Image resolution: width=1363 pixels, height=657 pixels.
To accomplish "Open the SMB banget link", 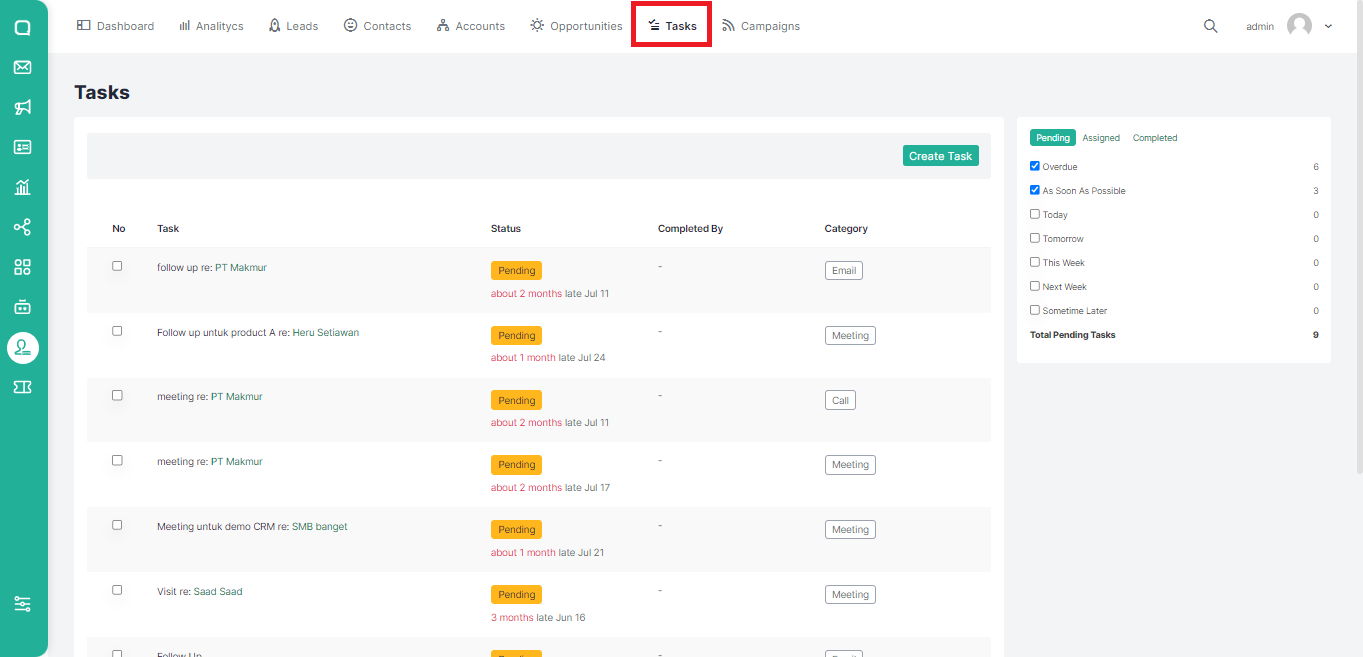I will 320,526.
